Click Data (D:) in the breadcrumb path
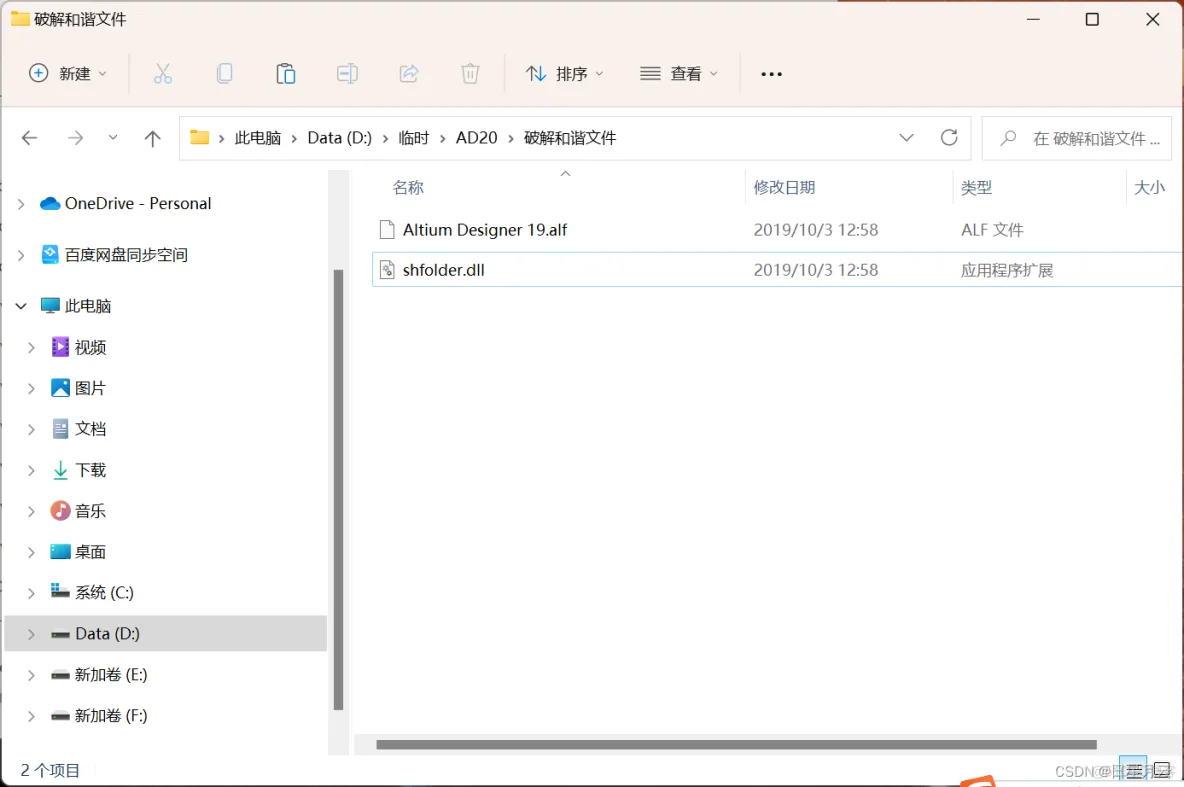Screen dimensions: 1184x787 click(340, 137)
